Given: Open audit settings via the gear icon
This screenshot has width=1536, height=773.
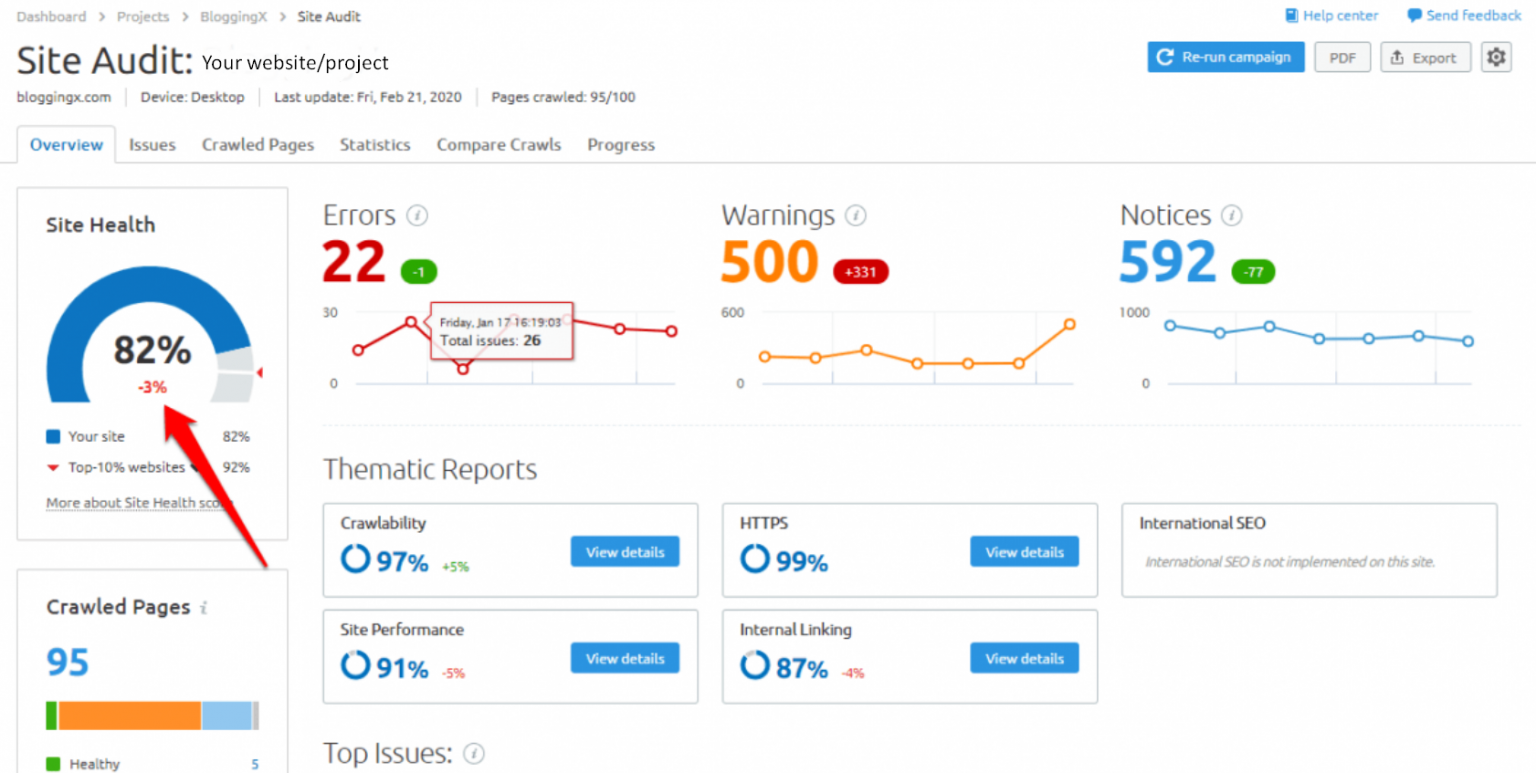Looking at the screenshot, I should tap(1496, 57).
